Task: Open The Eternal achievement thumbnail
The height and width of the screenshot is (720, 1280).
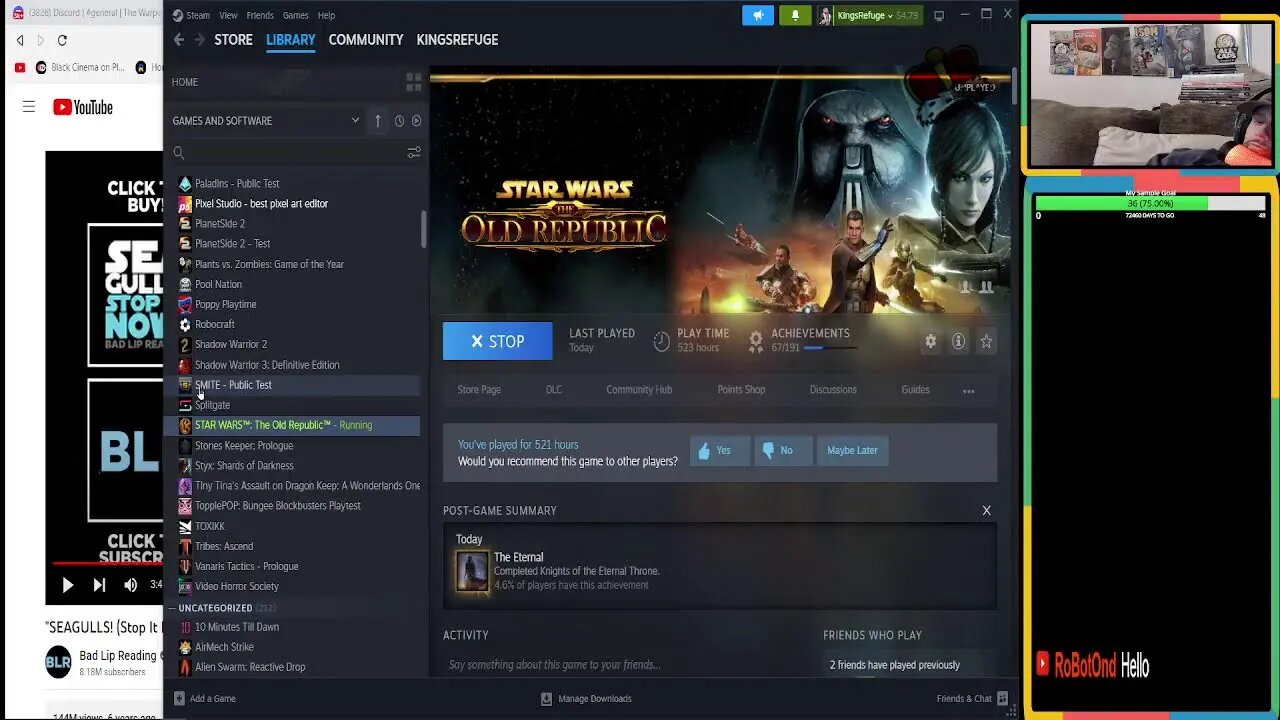Action: pyautogui.click(x=472, y=571)
